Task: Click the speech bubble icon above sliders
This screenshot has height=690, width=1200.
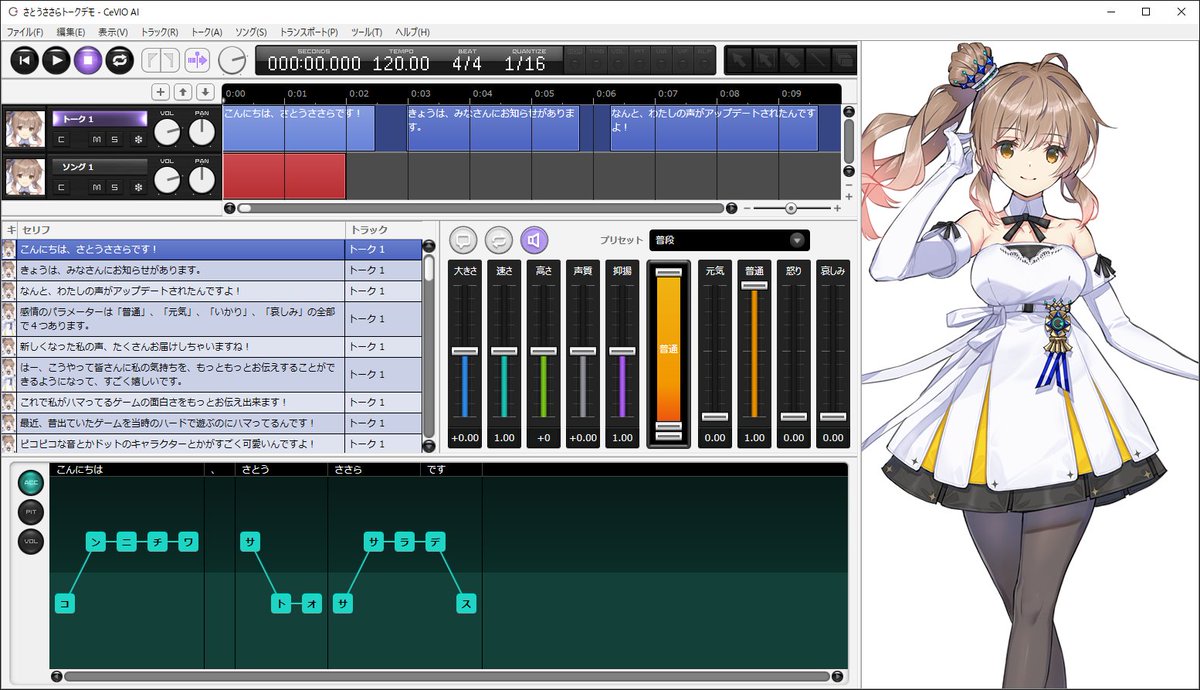Action: point(463,240)
